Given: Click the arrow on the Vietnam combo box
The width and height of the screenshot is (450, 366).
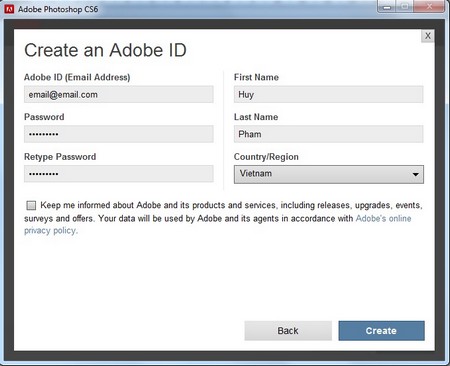Looking at the screenshot, I should click(415, 174).
